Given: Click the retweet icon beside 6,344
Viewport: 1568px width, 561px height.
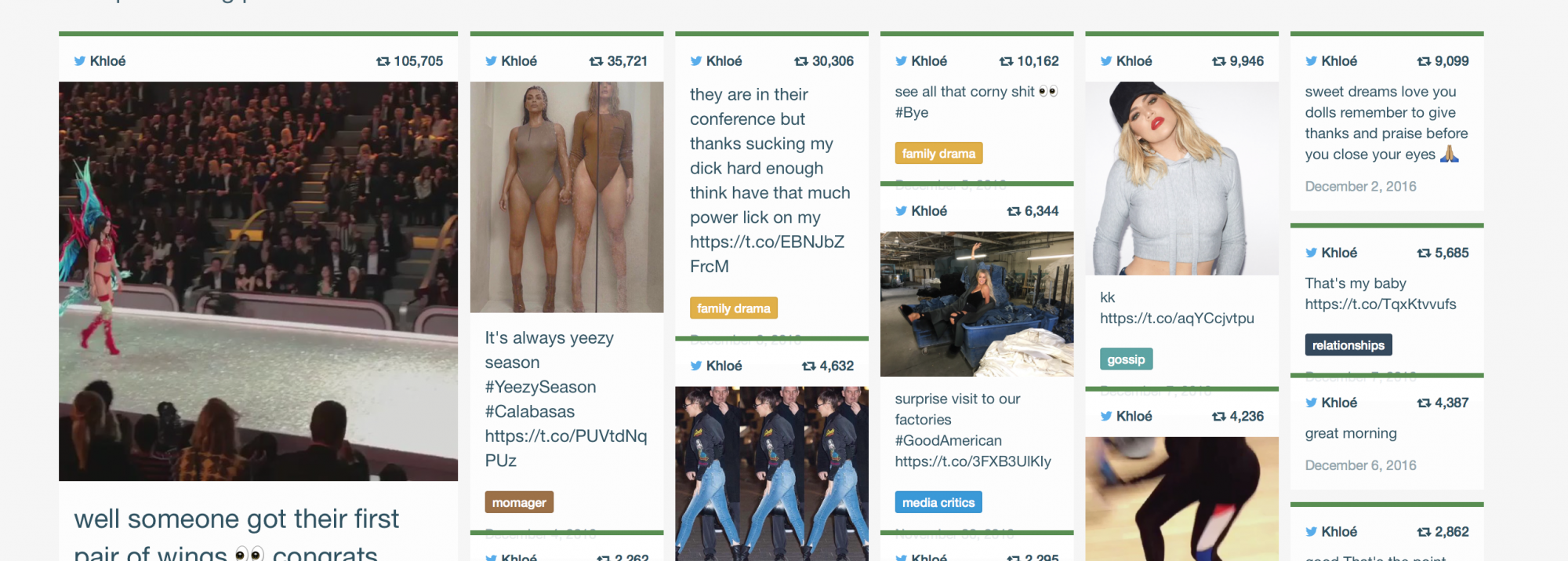Looking at the screenshot, I should 1014,211.
